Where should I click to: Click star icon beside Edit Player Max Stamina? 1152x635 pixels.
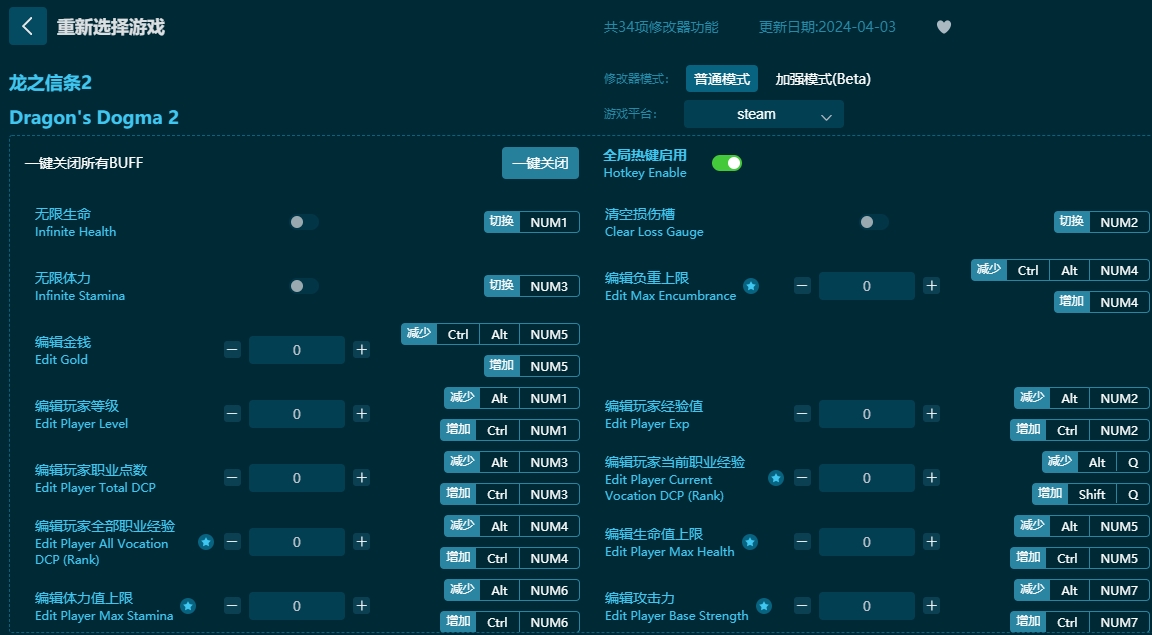coord(188,606)
